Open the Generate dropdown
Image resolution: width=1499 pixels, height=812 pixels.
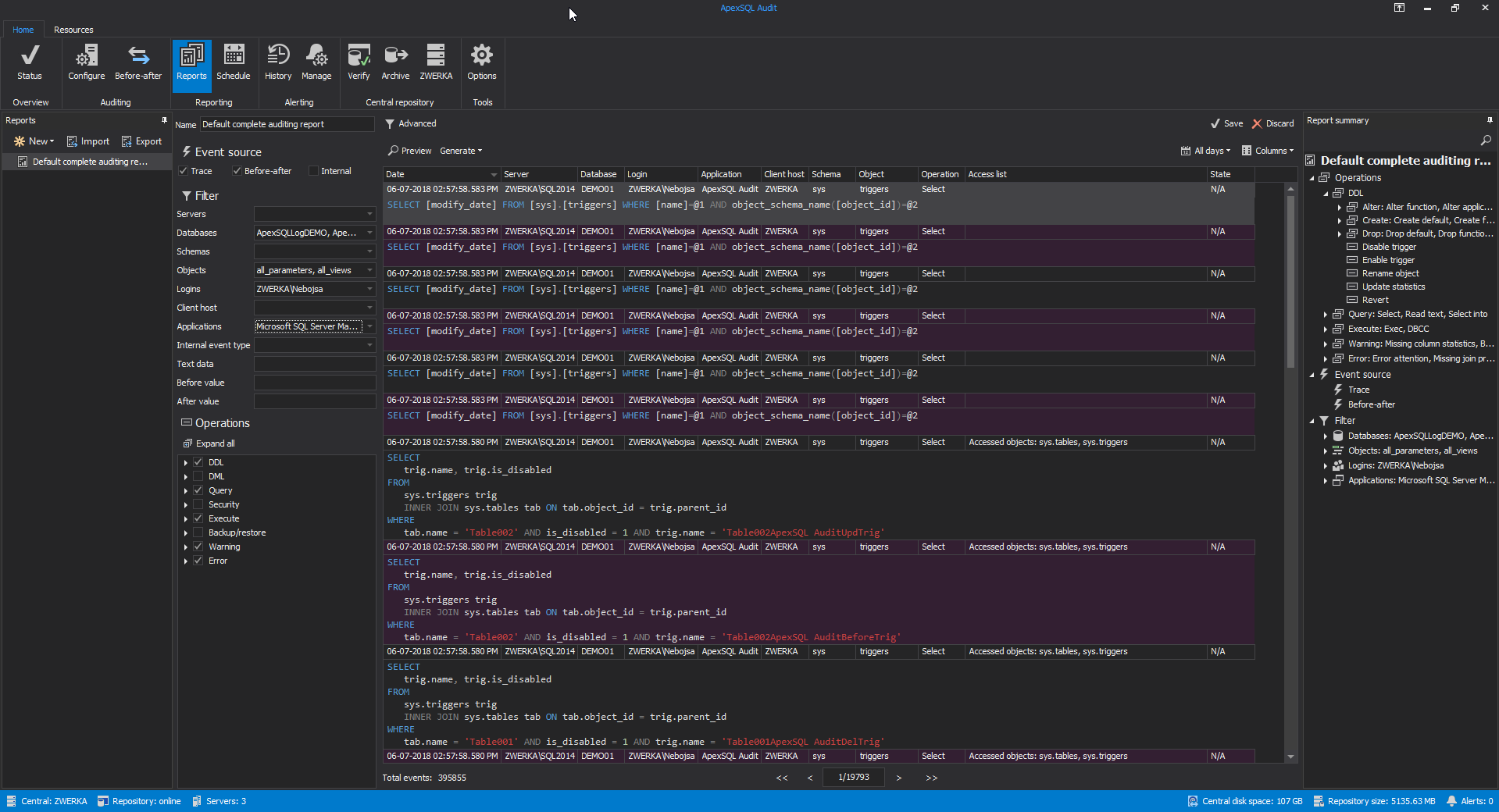[461, 151]
